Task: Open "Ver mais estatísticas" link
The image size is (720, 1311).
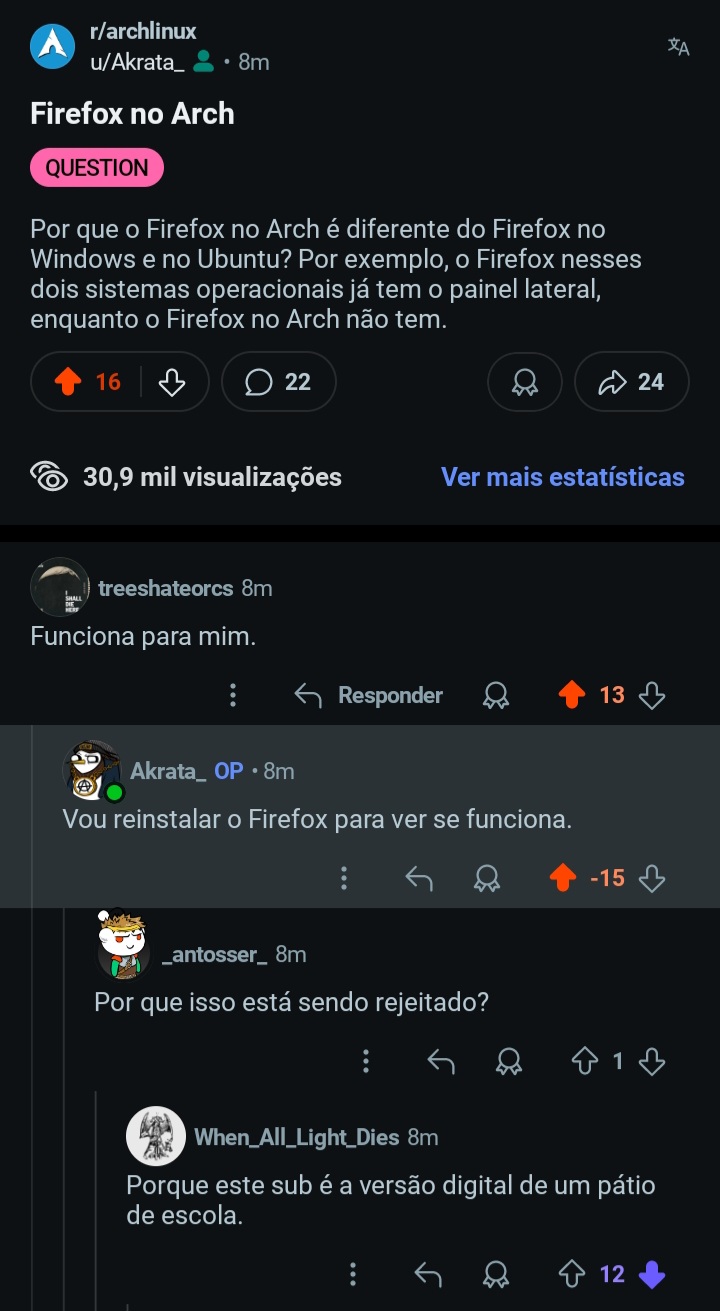Action: pos(562,477)
